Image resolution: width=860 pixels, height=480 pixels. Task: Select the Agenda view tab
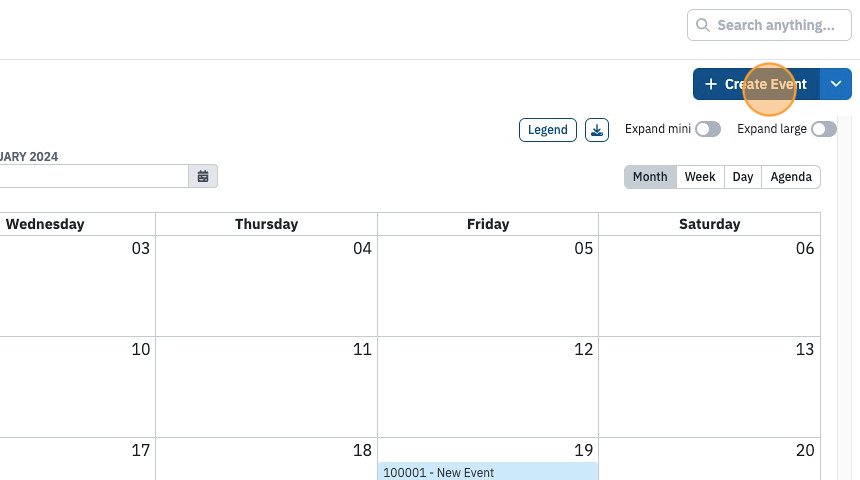[x=791, y=177]
